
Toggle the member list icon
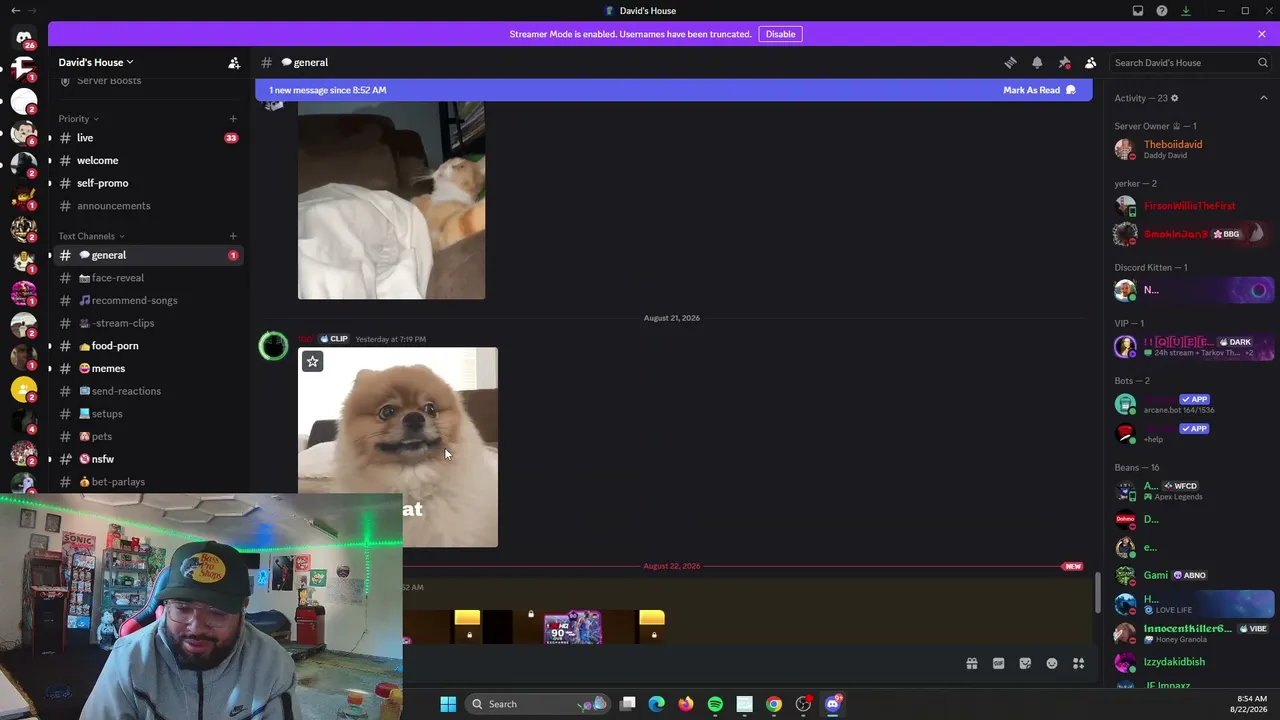[x=1091, y=62]
